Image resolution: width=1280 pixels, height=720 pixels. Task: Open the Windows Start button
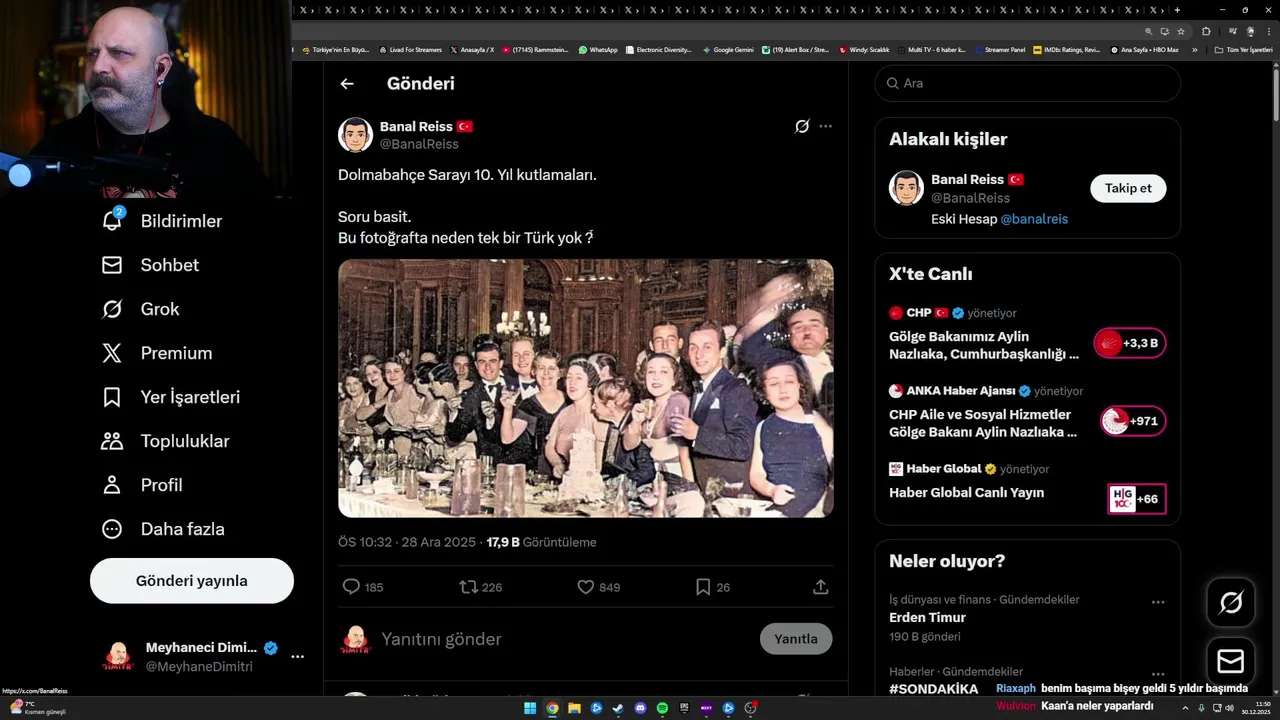click(x=530, y=708)
